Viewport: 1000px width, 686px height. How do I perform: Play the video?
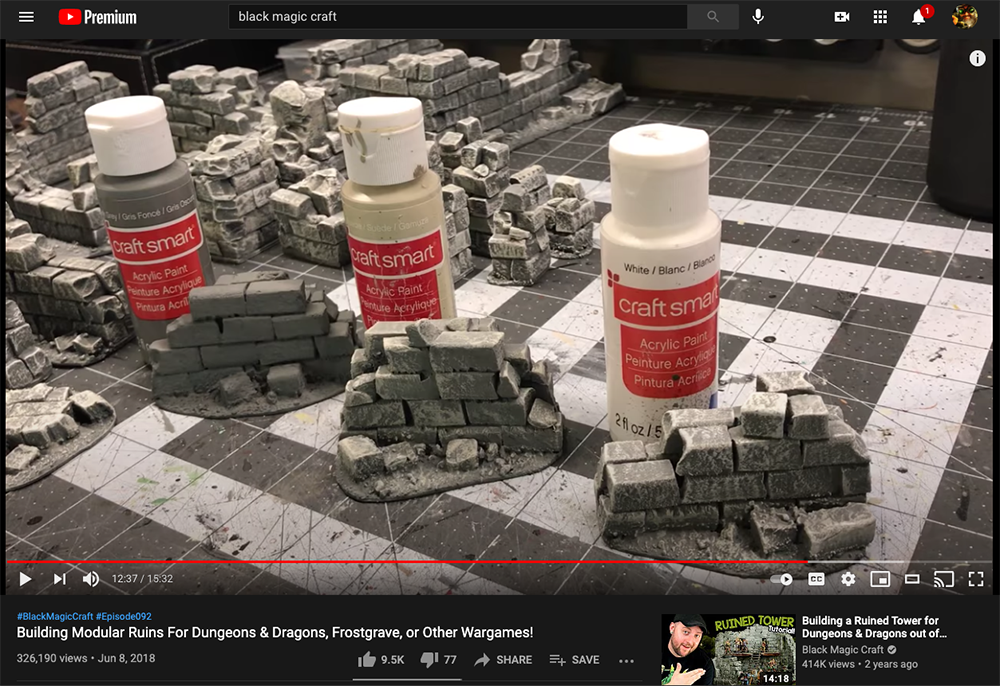click(26, 579)
